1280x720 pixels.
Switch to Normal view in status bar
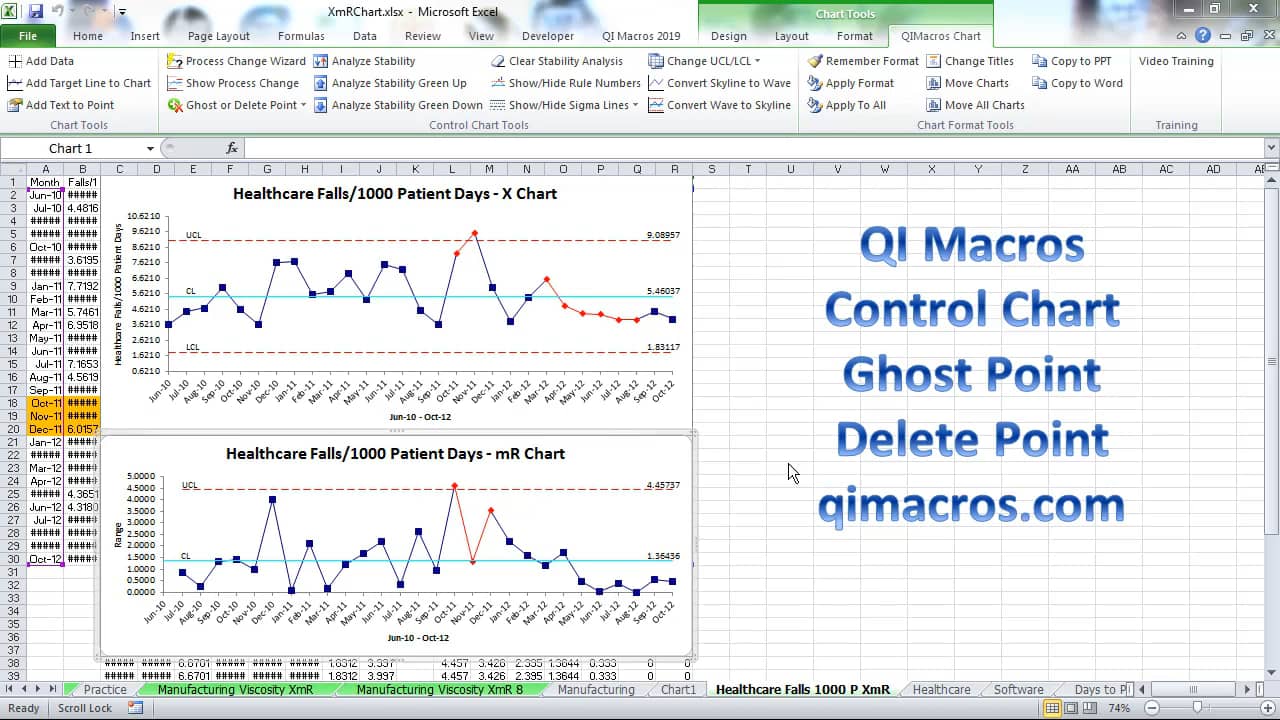click(x=1052, y=708)
